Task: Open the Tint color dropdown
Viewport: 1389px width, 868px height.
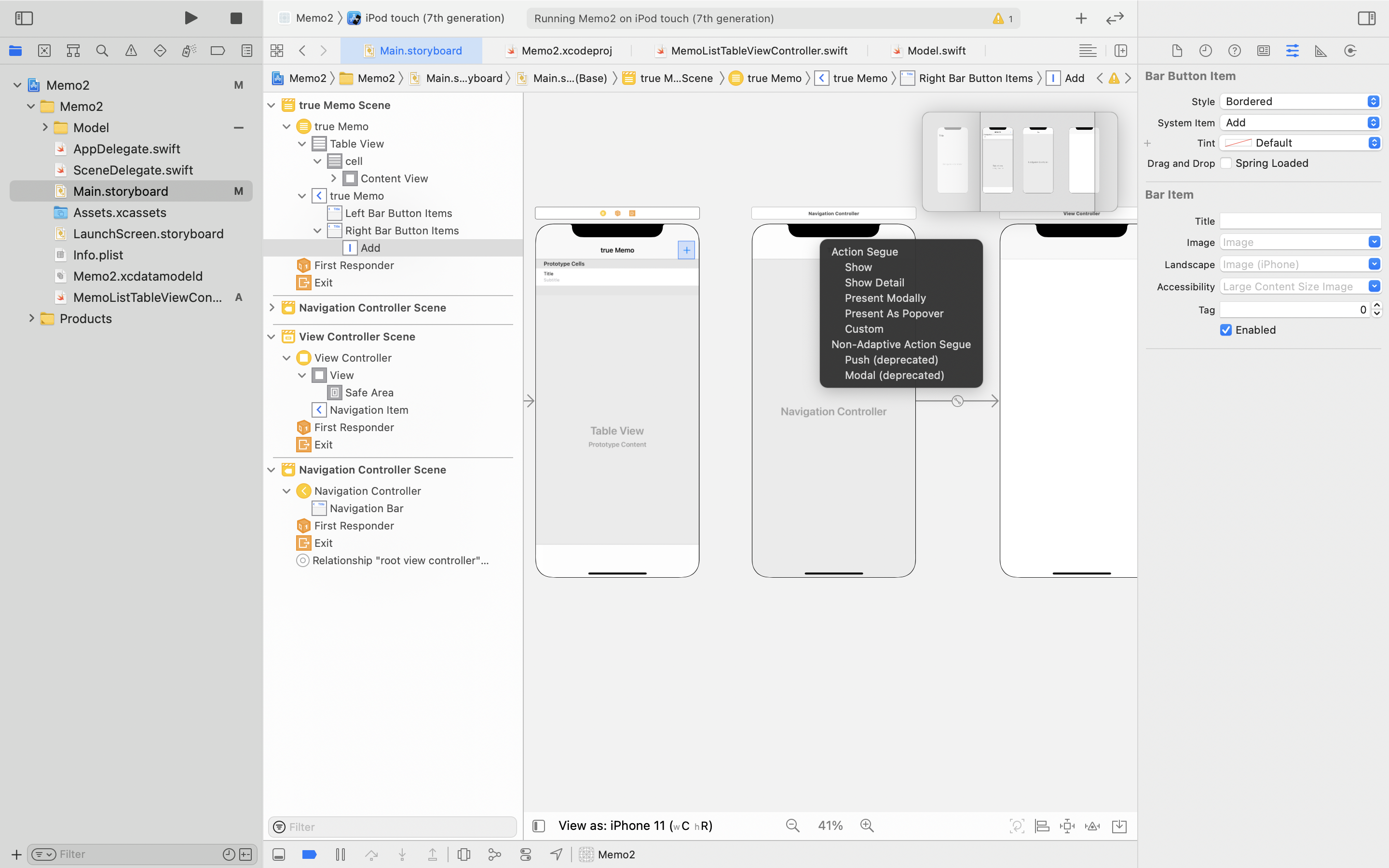Action: (1300, 143)
